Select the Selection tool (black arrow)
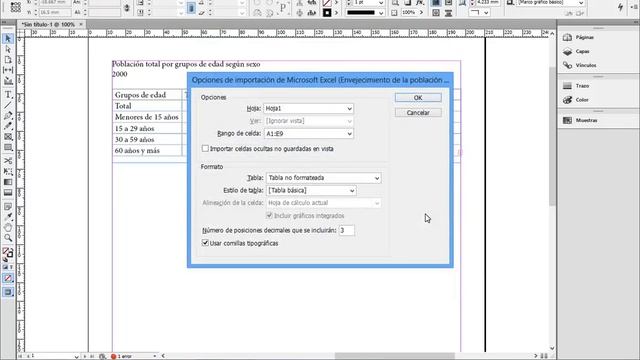The image size is (640, 360). tap(8, 38)
